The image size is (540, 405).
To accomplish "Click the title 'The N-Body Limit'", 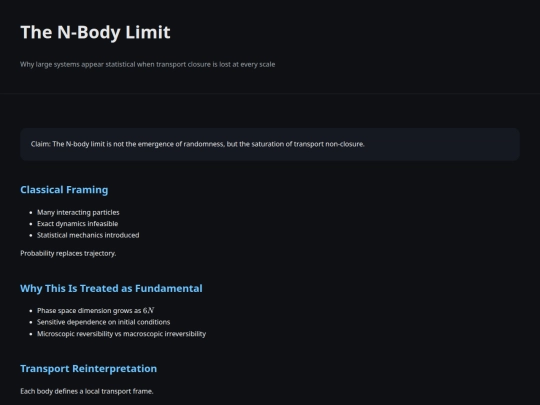I will [95, 32].
